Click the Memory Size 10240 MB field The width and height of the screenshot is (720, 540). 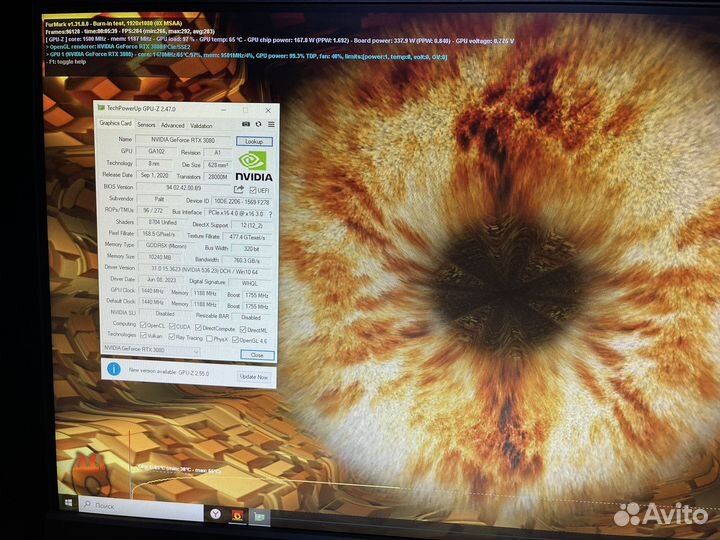[x=160, y=257]
